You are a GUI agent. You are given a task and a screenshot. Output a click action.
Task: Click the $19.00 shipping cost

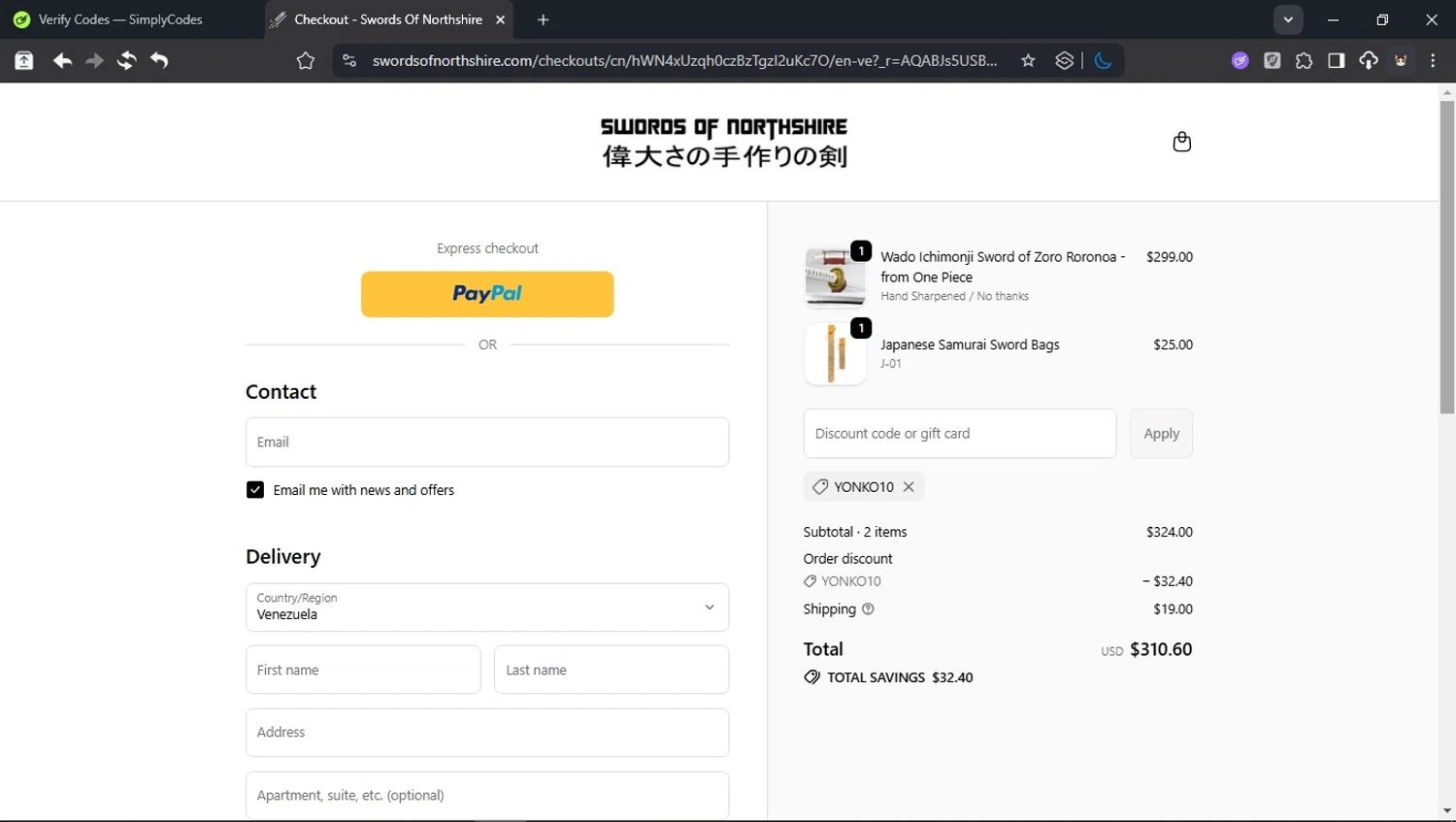pos(1174,609)
